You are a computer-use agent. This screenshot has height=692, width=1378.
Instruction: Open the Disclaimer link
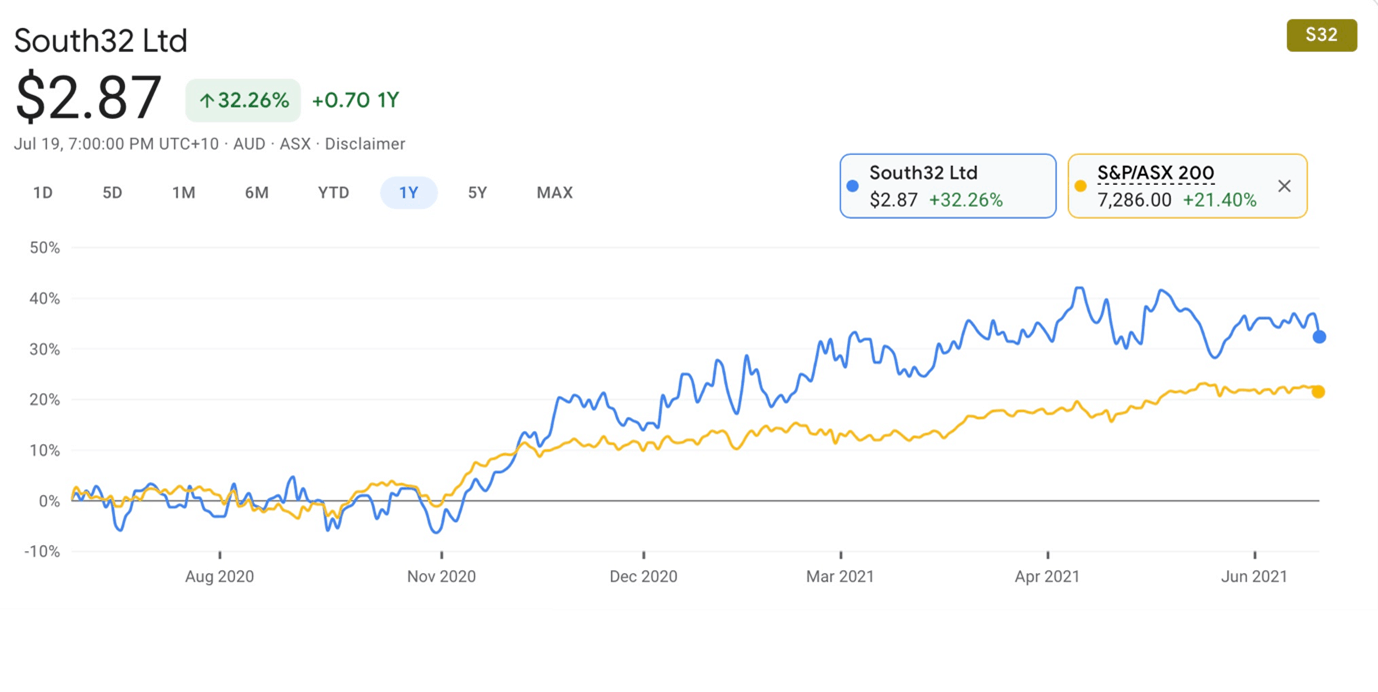[x=365, y=144]
